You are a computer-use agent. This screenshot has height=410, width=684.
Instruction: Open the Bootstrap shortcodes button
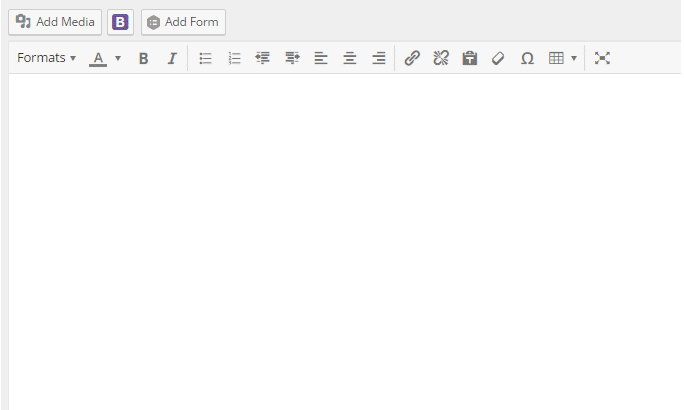pyautogui.click(x=120, y=22)
